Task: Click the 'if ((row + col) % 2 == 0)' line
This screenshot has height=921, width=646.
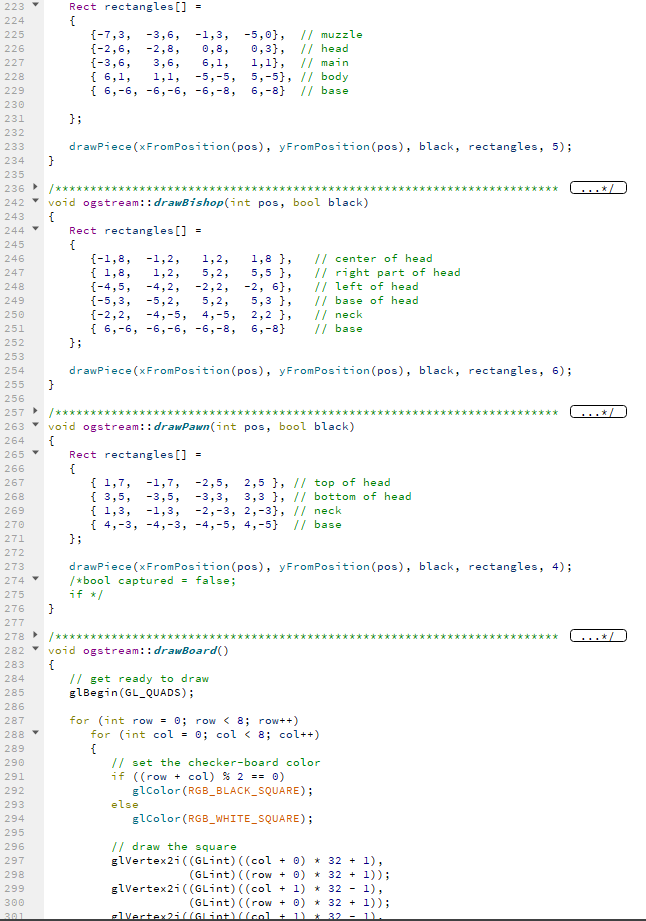Action: (198, 777)
